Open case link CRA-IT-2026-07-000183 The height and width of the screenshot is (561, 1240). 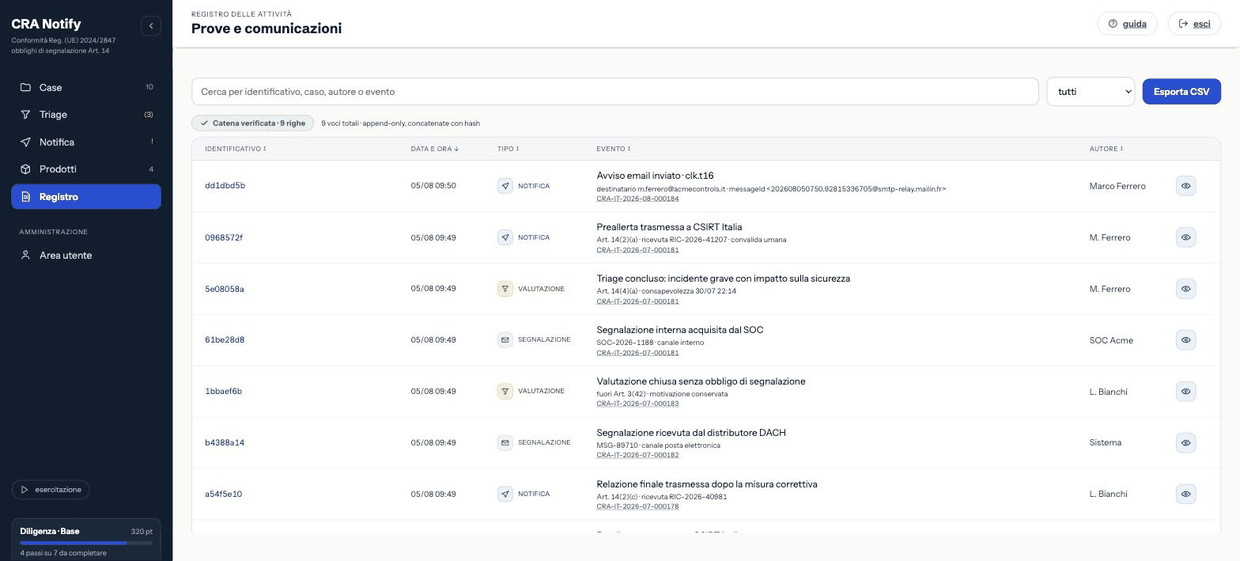point(638,404)
